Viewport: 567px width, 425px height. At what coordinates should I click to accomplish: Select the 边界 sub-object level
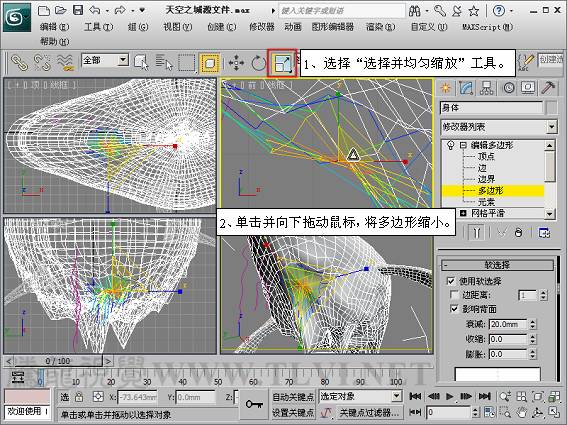coord(486,179)
